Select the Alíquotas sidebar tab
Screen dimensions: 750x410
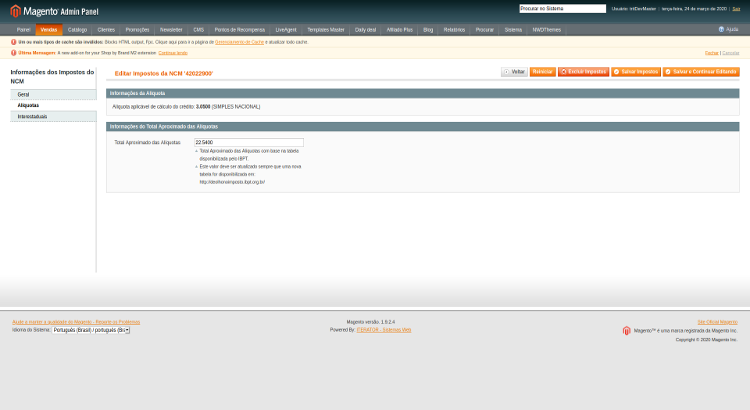click(x=54, y=105)
